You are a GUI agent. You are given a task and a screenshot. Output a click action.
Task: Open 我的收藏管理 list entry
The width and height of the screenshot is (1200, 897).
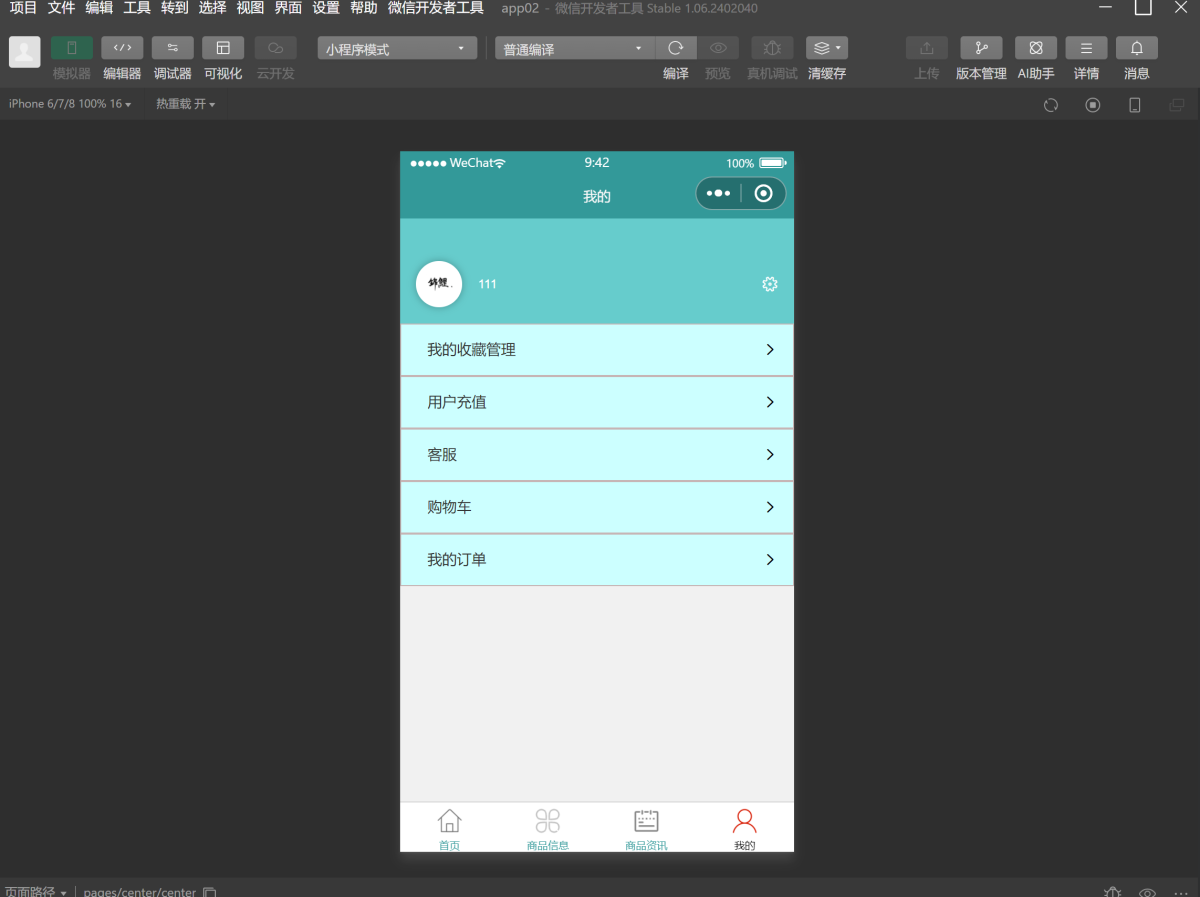tap(597, 350)
